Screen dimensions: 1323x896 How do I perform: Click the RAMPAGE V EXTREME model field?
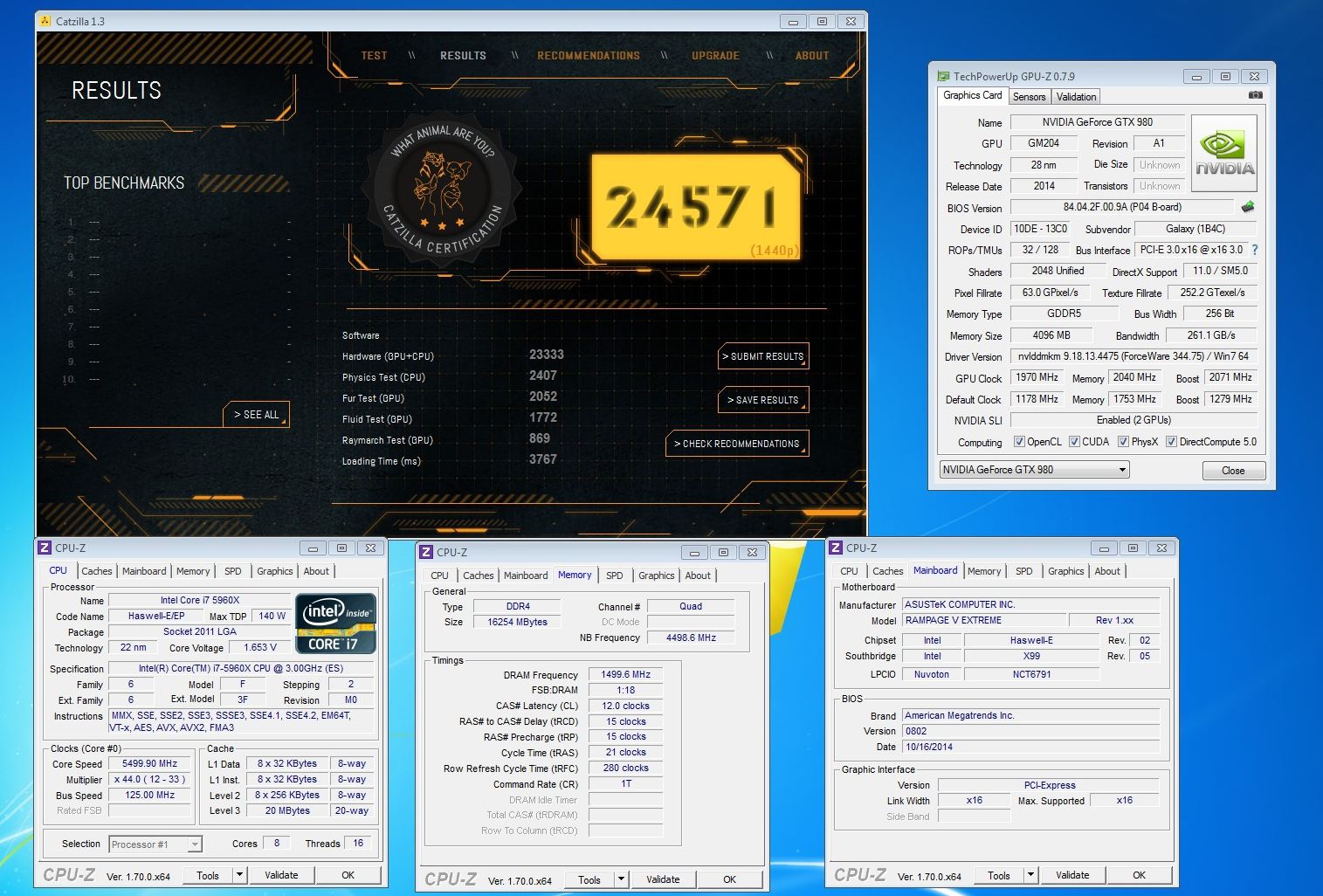(x=985, y=620)
